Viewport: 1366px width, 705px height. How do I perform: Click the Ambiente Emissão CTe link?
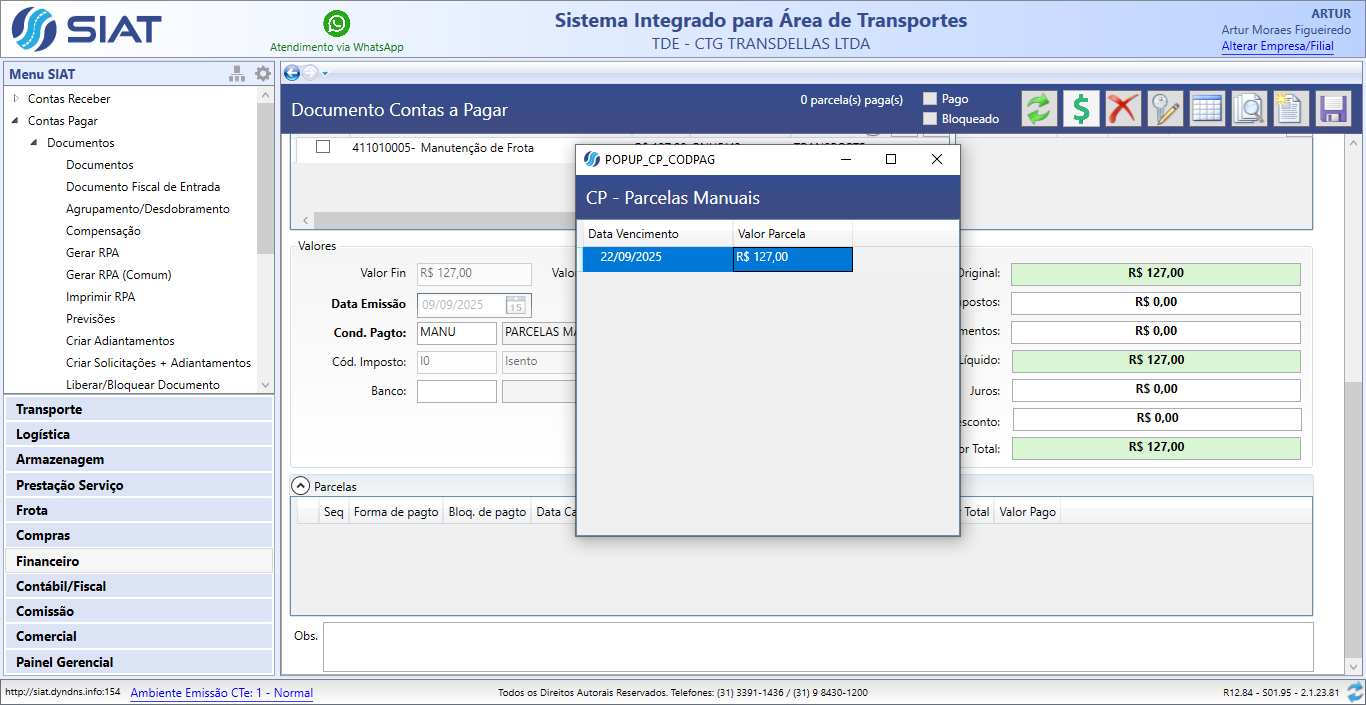pos(221,693)
